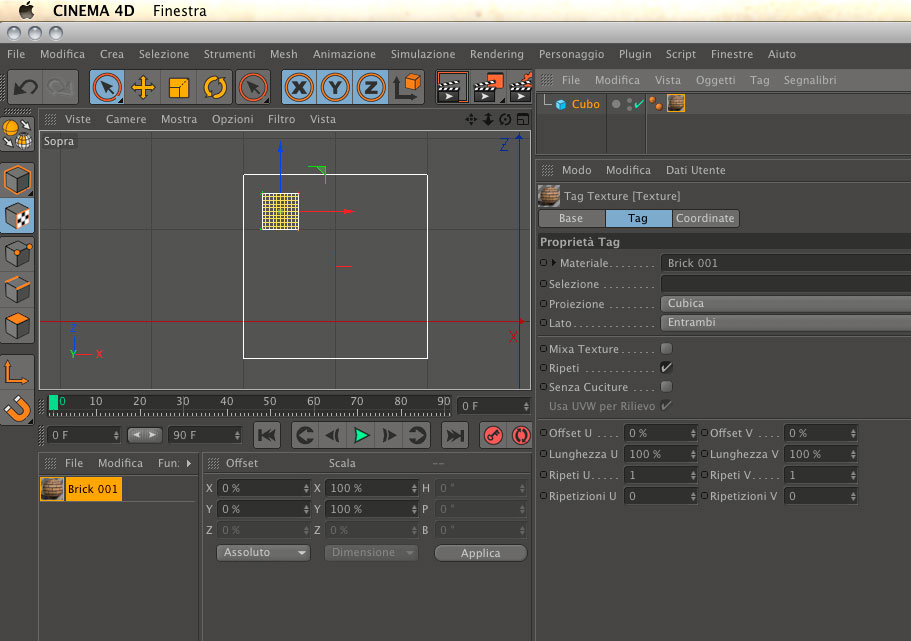Click the Redo arrow icon
Viewport: 911px width, 641px height.
coord(59,88)
